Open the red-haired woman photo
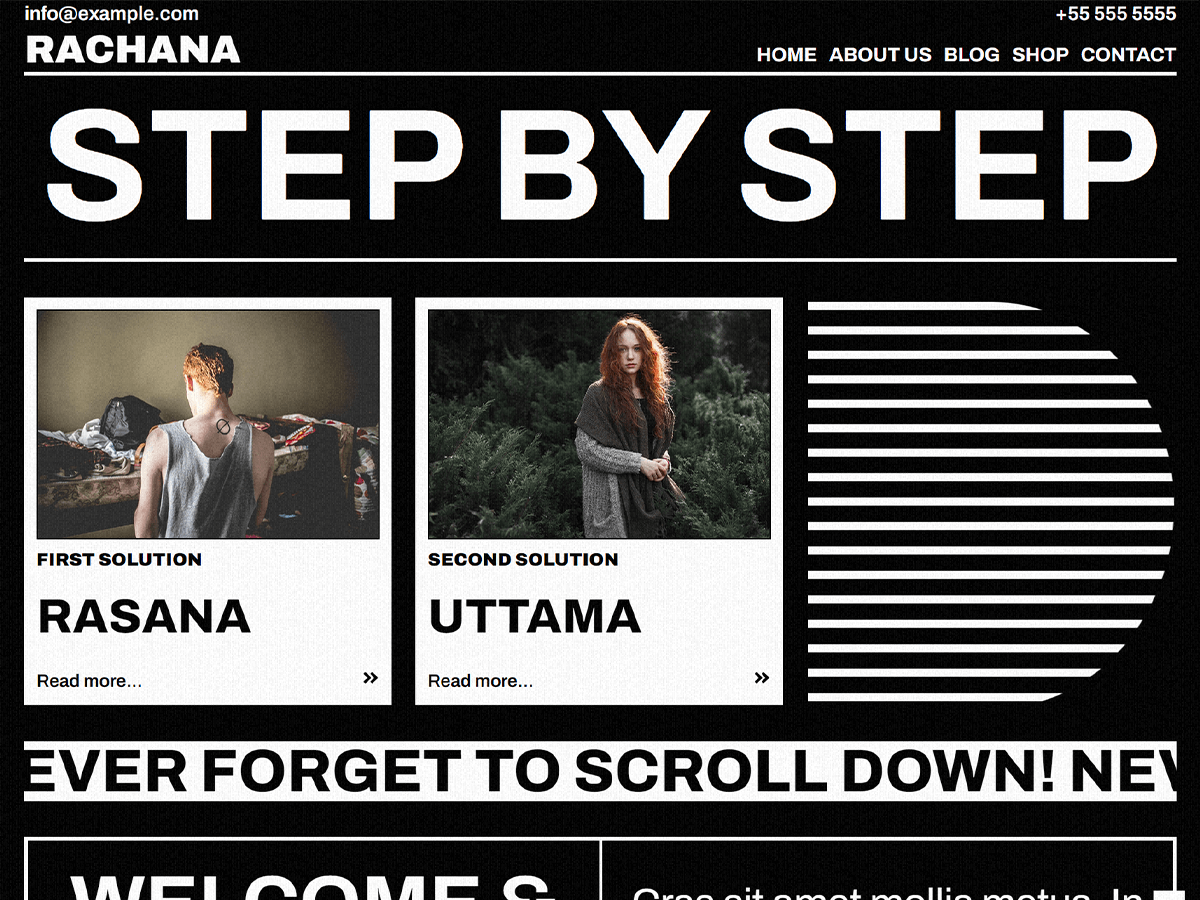The height and width of the screenshot is (900, 1200). [x=599, y=424]
